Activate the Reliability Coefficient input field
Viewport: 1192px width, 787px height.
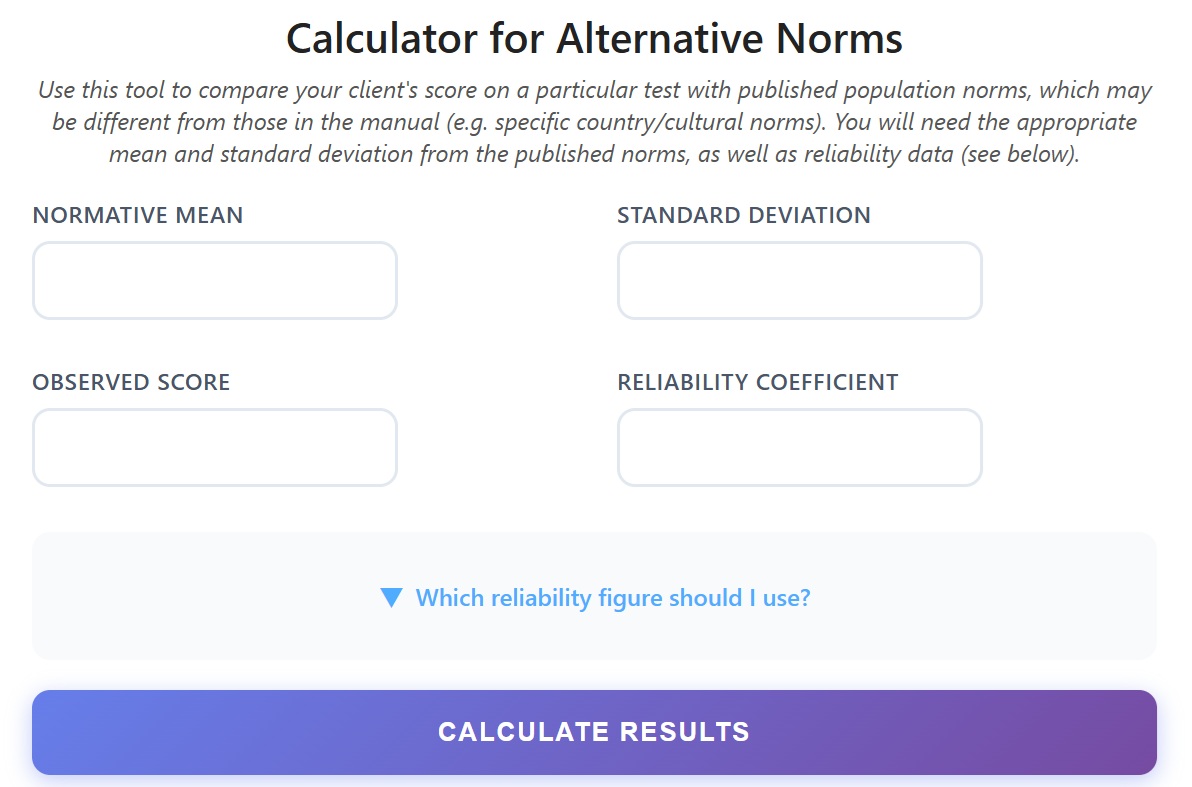[799, 447]
